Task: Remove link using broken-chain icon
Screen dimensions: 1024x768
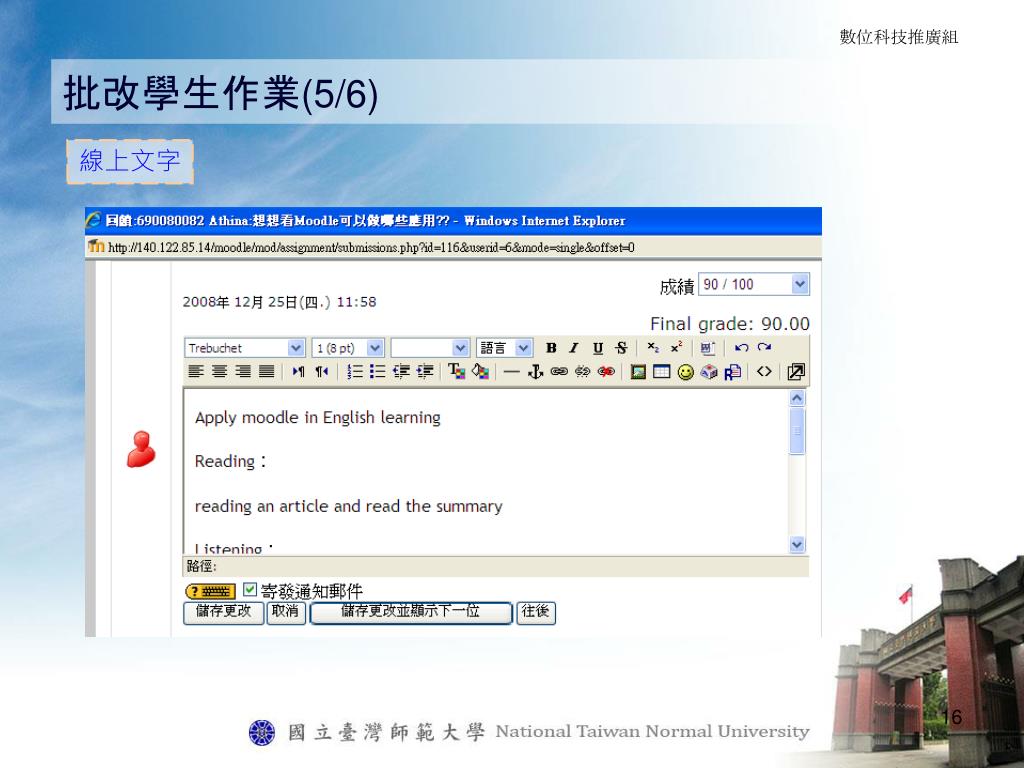Action: point(583,372)
